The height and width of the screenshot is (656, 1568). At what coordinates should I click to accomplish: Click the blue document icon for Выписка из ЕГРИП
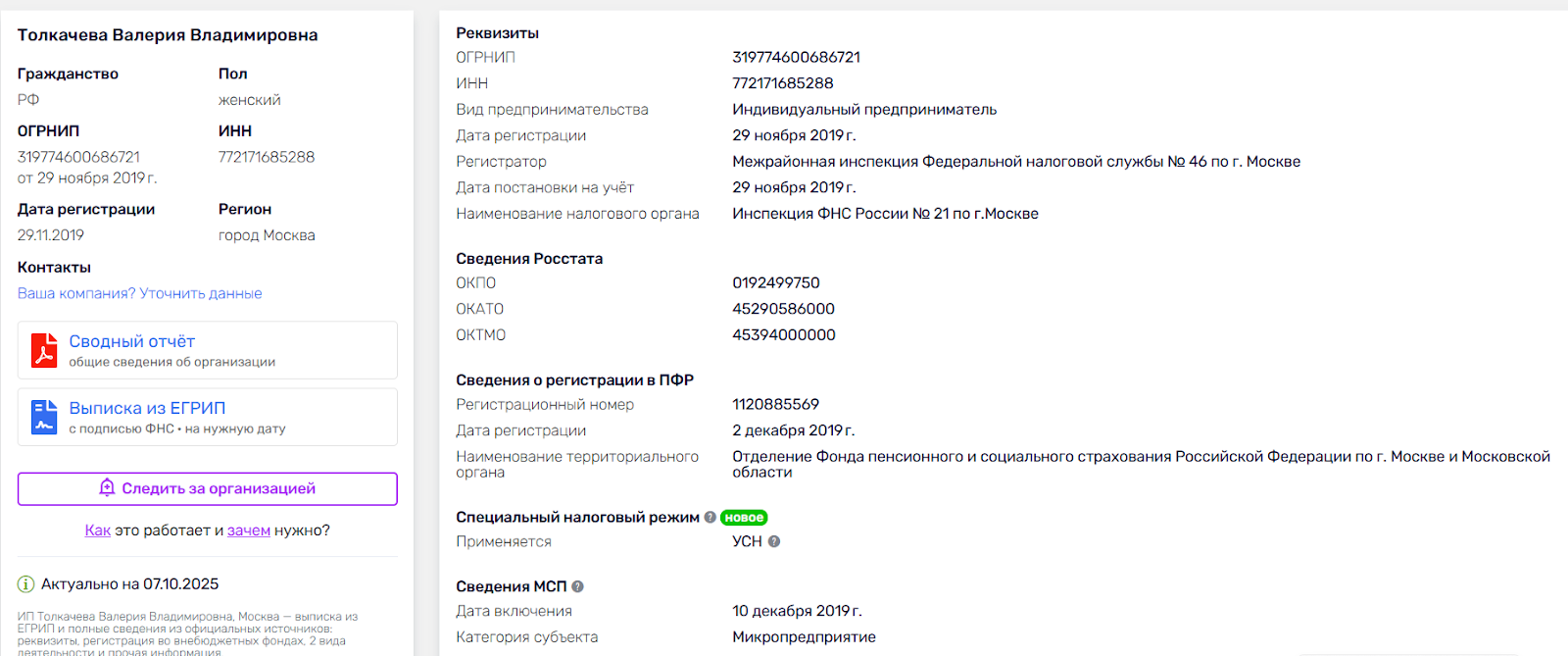pyautogui.click(x=44, y=417)
